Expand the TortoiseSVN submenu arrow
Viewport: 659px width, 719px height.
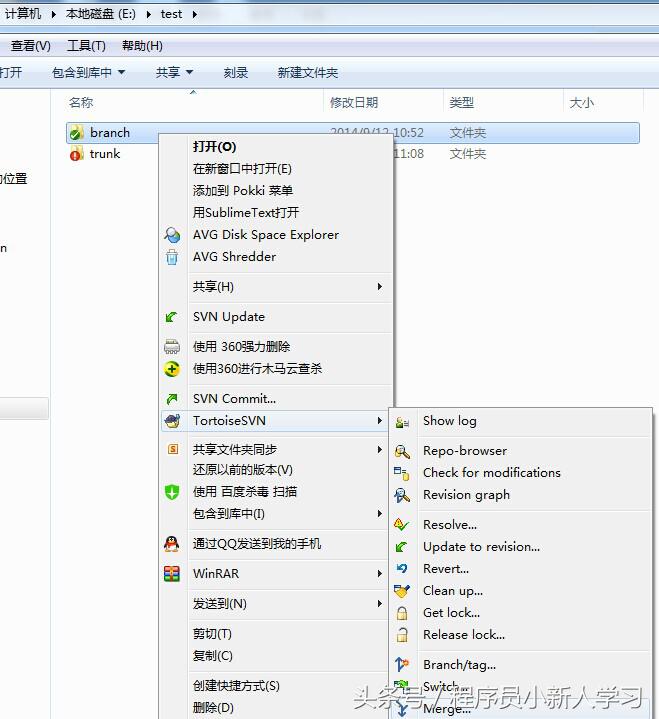[x=380, y=420]
